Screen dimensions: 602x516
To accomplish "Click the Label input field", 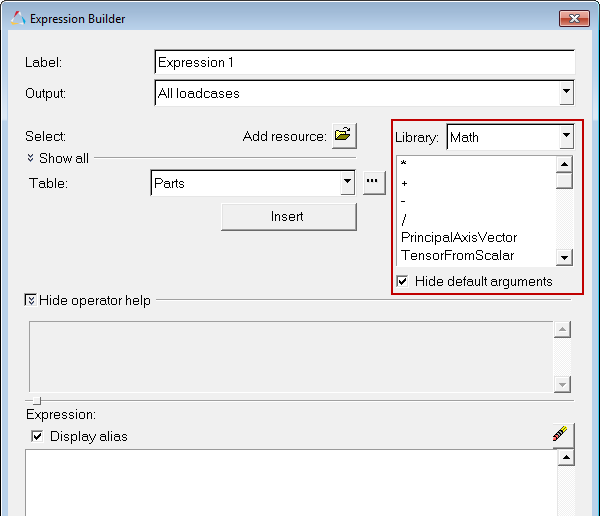I will coord(364,62).
